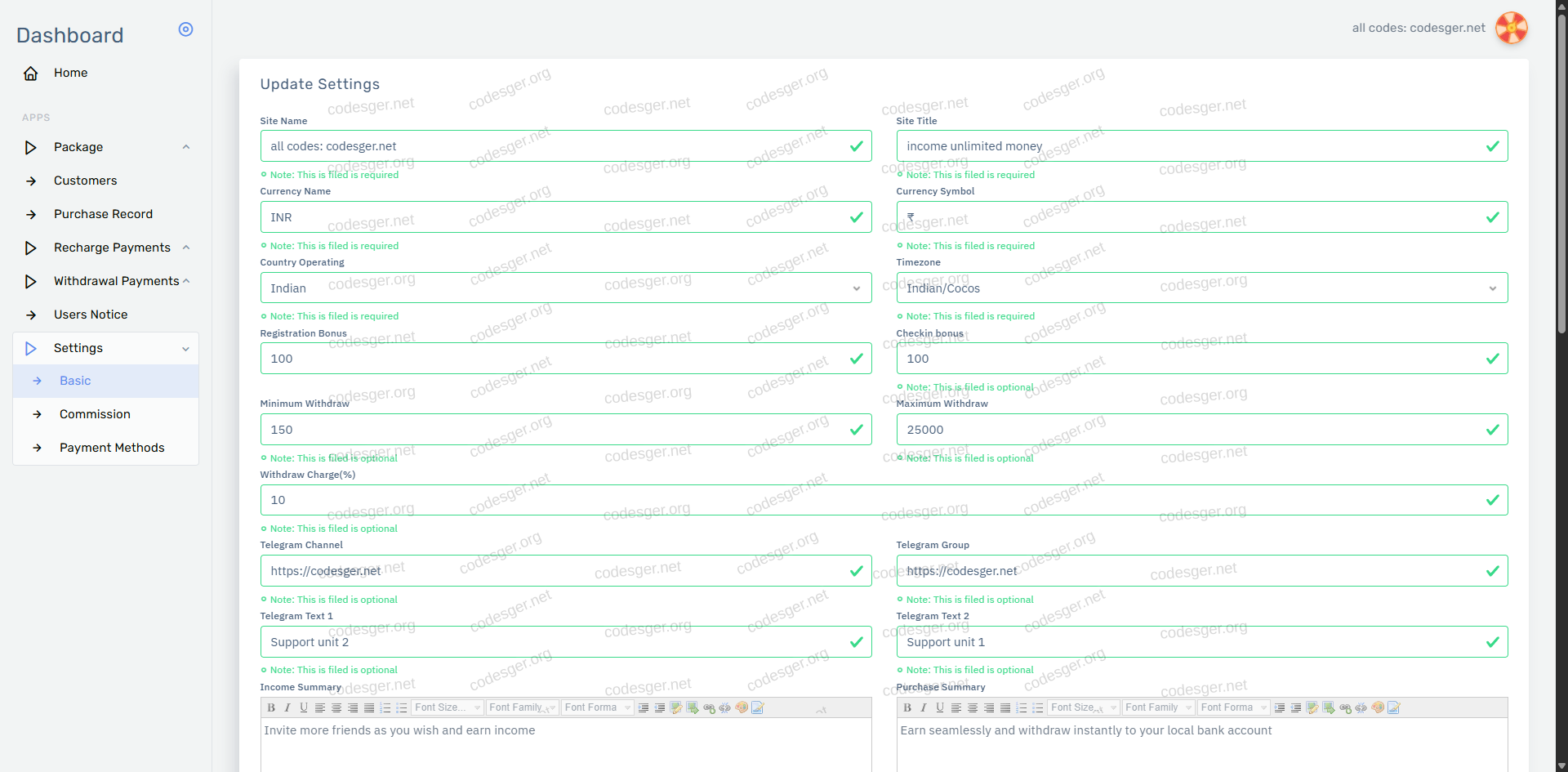Go to Customers page
Image resolution: width=1568 pixels, height=772 pixels.
click(85, 181)
